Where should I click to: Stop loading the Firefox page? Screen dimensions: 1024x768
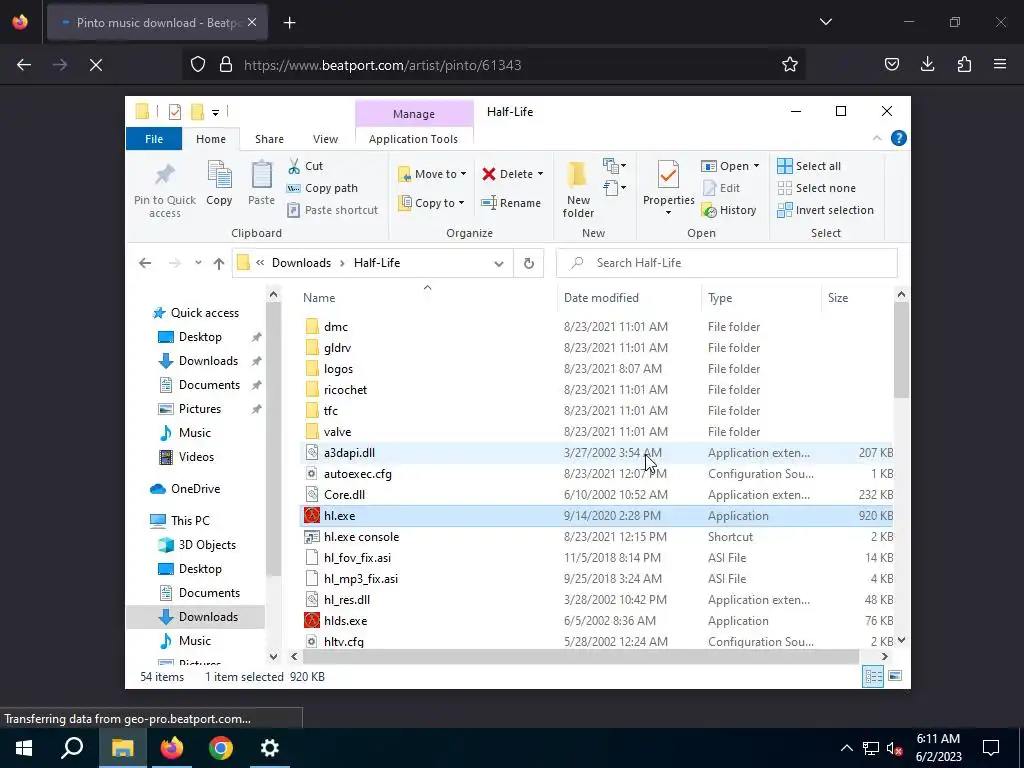point(96,65)
